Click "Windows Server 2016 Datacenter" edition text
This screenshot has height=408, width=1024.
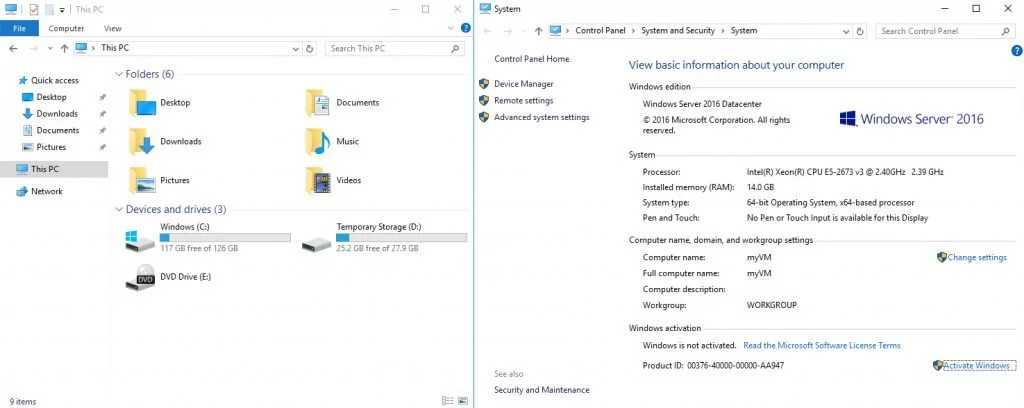tap(702, 104)
